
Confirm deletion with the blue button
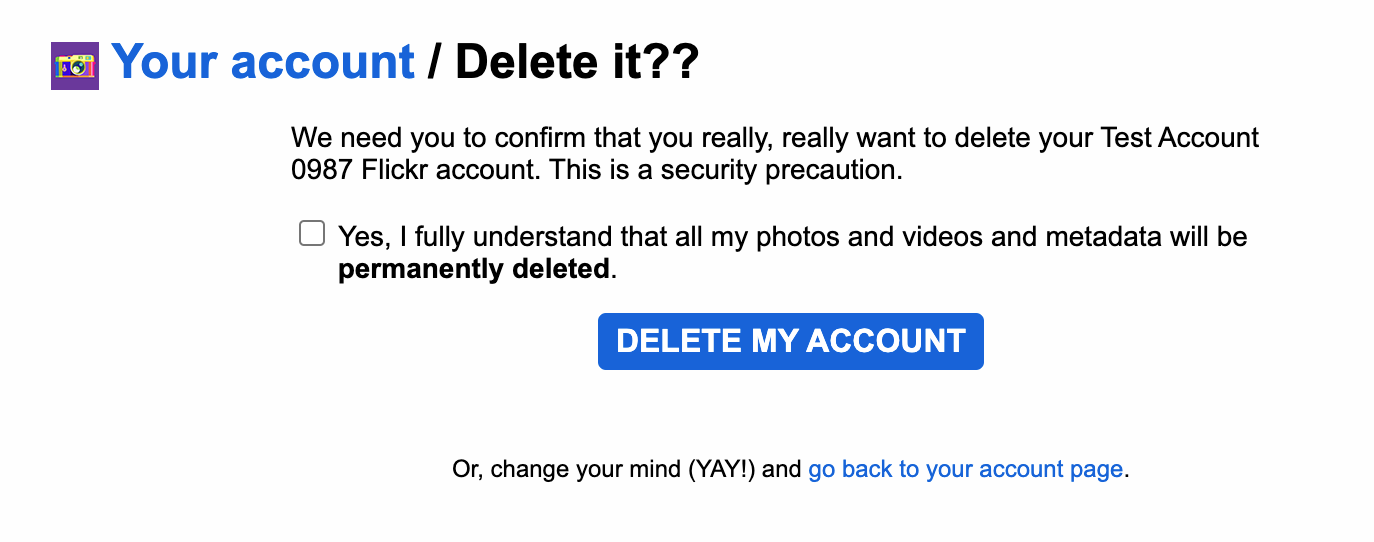[x=791, y=341]
